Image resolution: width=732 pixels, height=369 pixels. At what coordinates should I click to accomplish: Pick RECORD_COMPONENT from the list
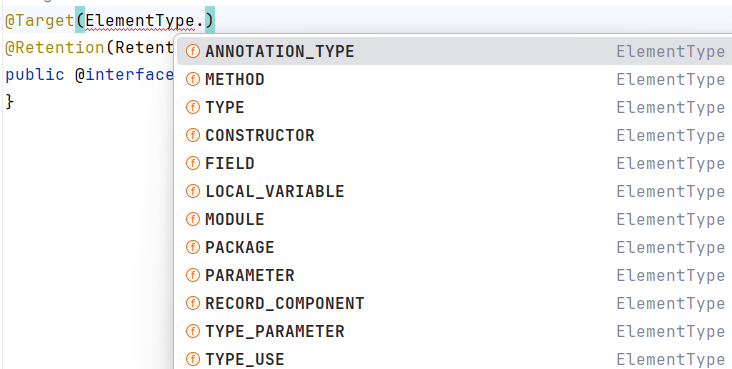[x=454, y=304]
